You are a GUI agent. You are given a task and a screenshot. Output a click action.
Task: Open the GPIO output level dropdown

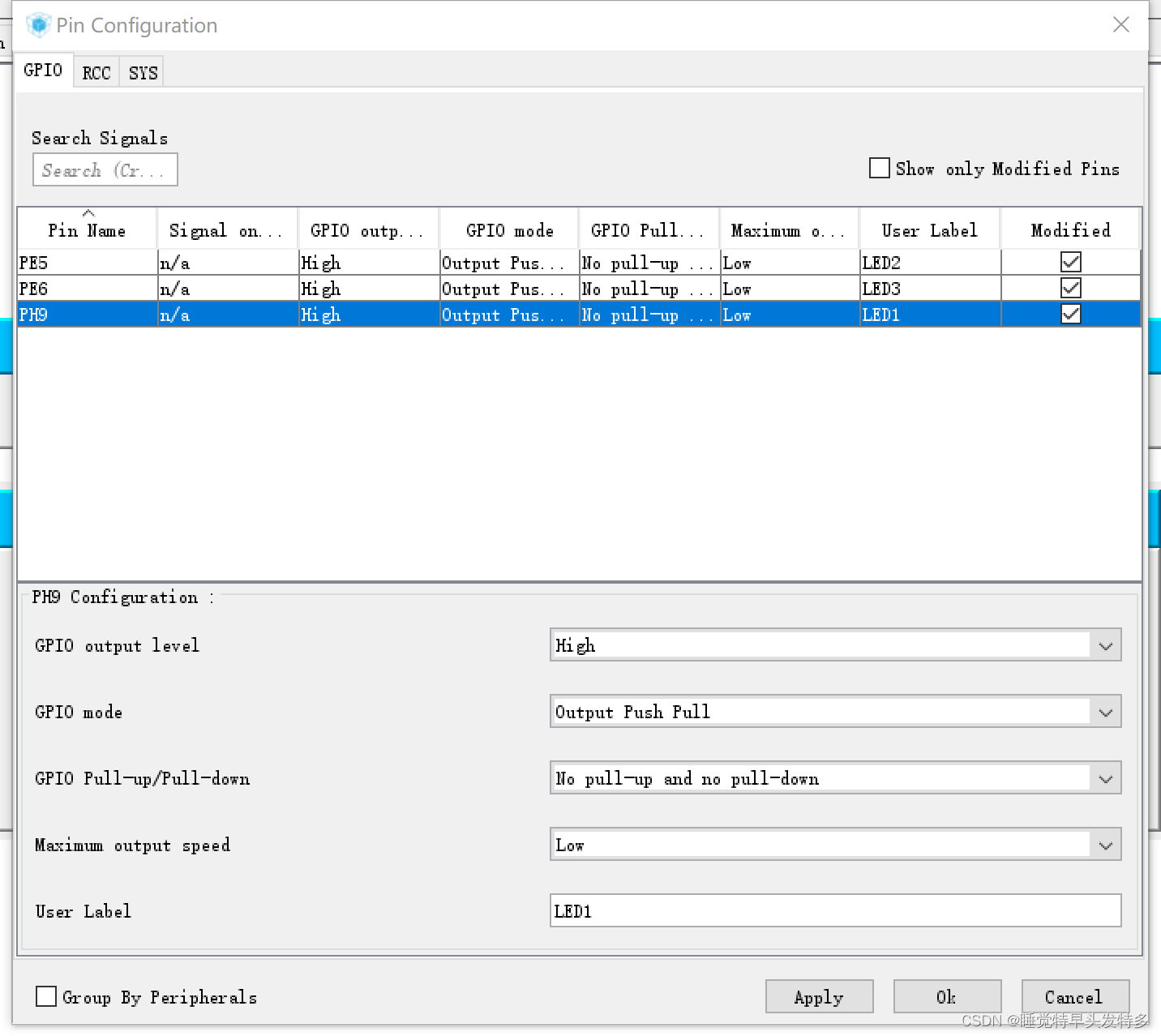tap(1105, 645)
